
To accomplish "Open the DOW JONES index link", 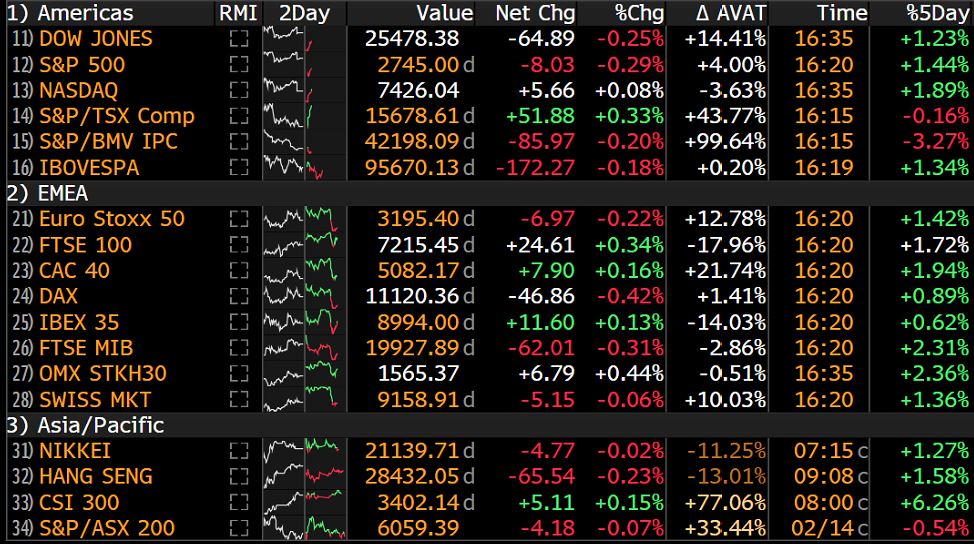I will click(x=96, y=39).
